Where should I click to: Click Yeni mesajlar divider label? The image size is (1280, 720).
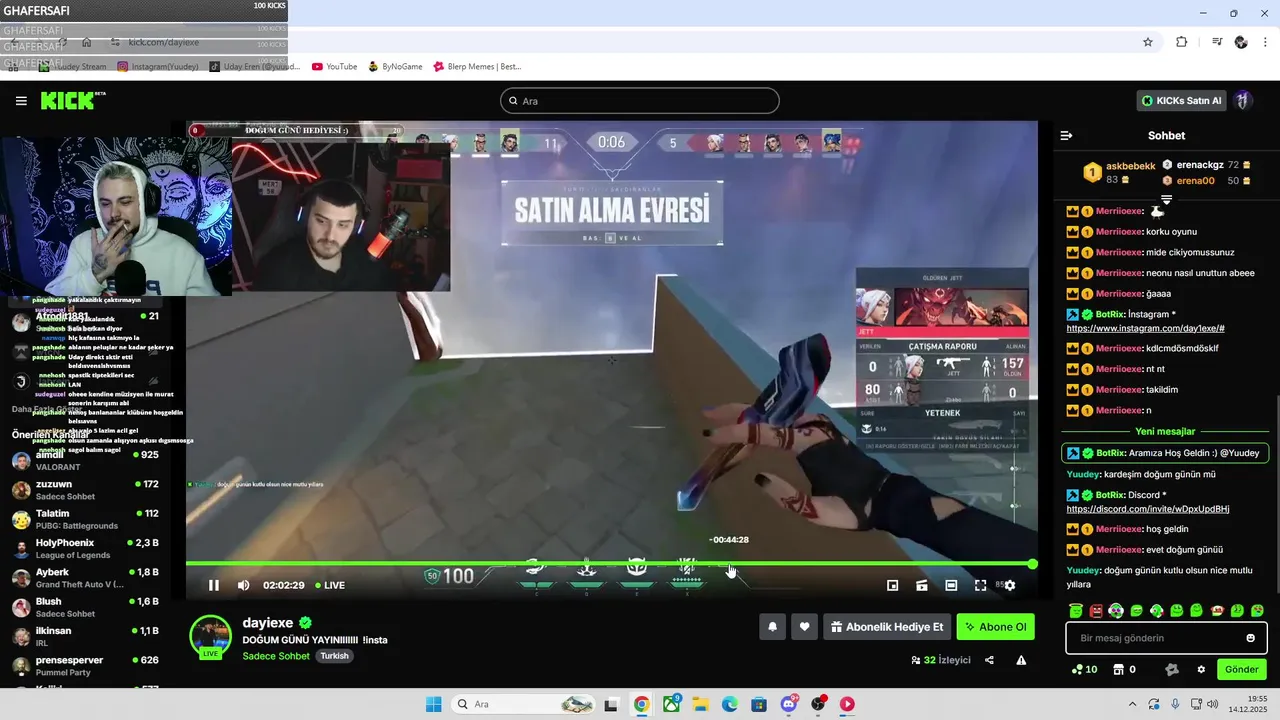pyautogui.click(x=1165, y=432)
